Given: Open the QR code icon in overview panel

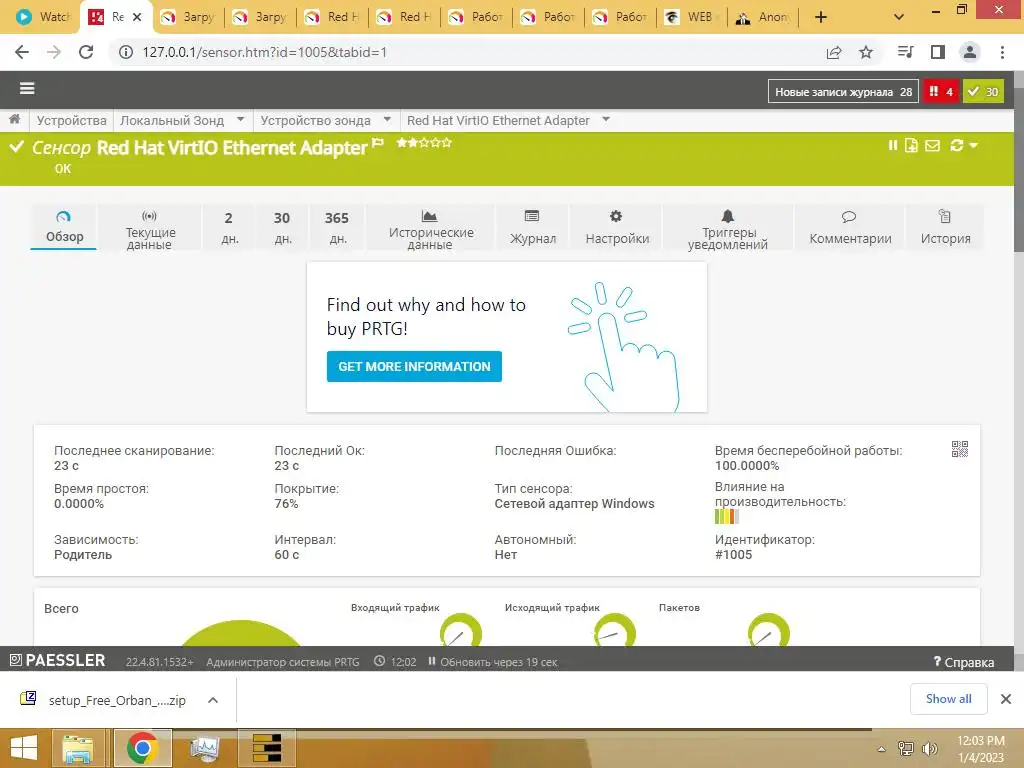Looking at the screenshot, I should [x=960, y=449].
